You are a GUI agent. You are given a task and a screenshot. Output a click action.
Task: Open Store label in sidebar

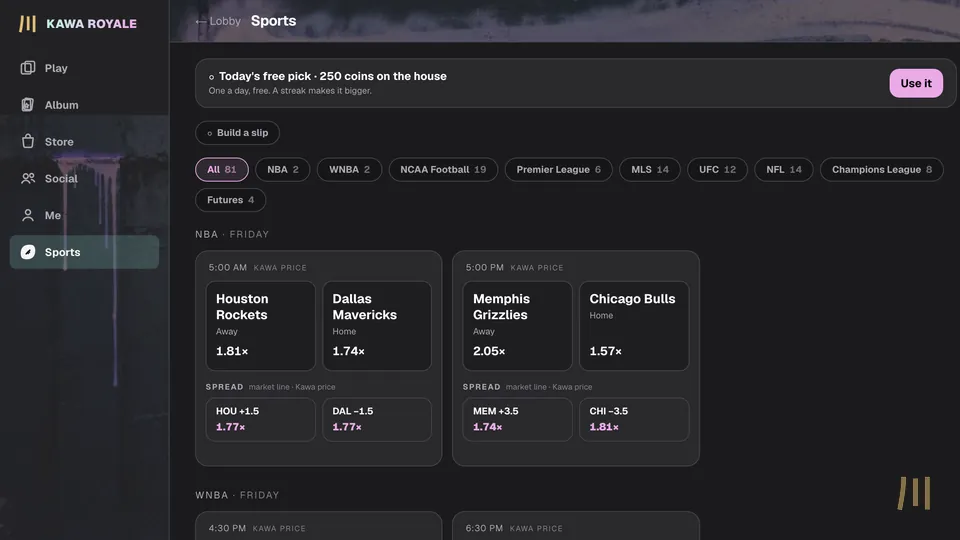coord(59,141)
